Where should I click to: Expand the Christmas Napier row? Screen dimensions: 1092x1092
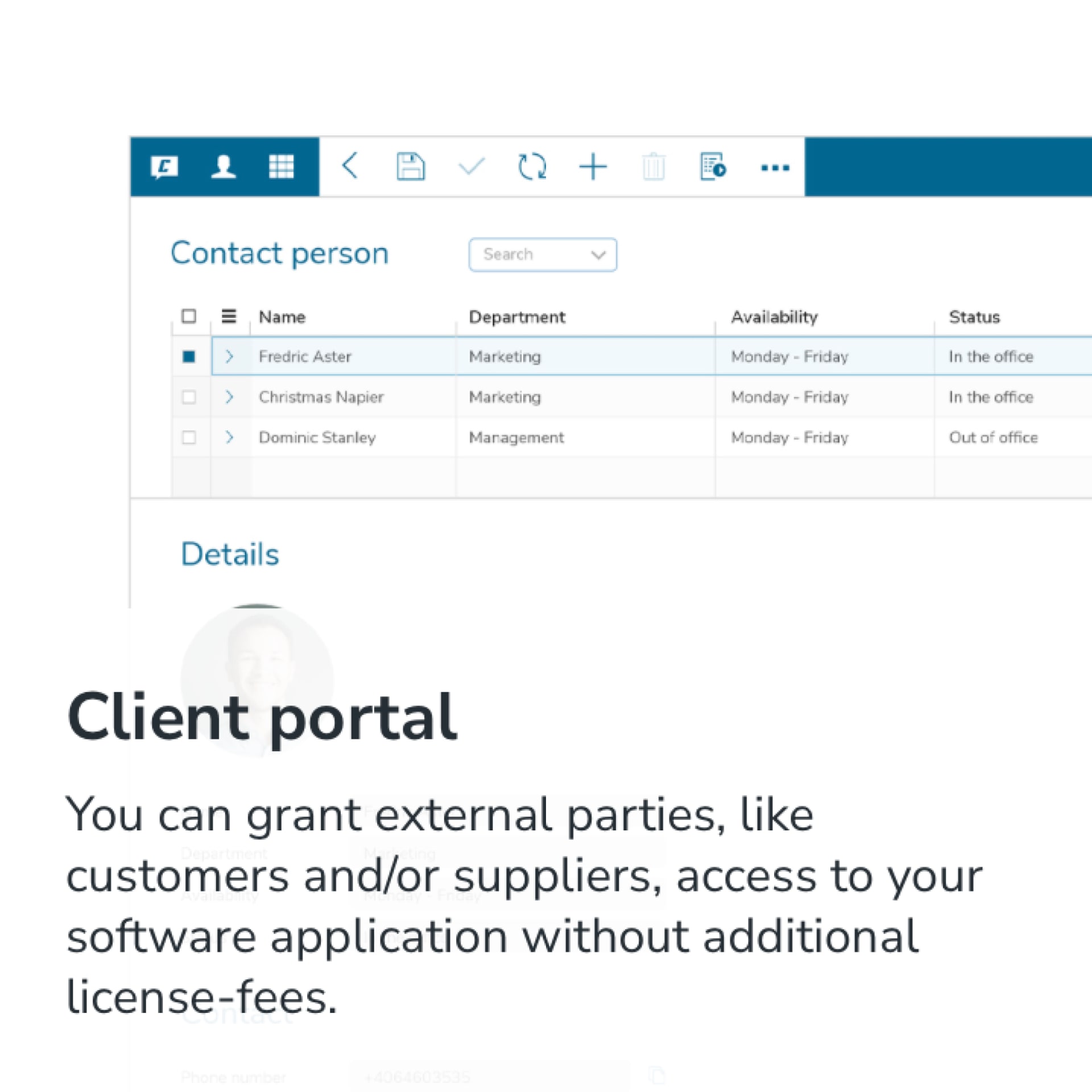(229, 397)
